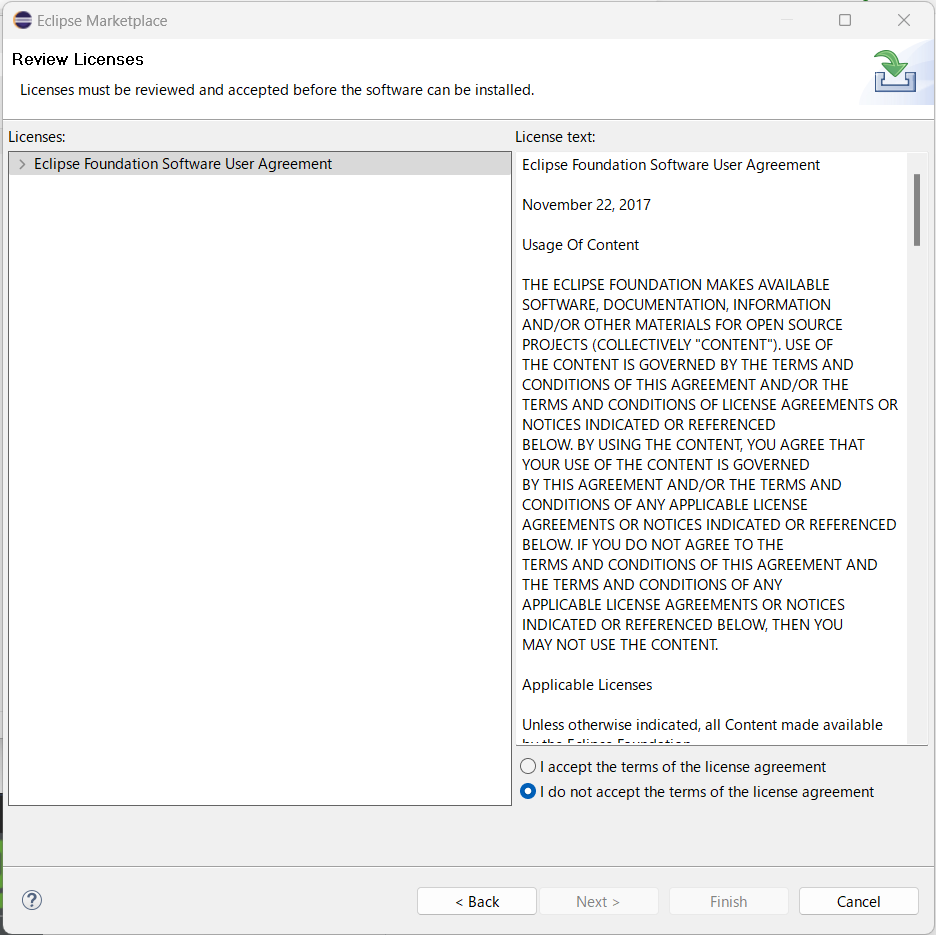Screen dimensions: 936x935
Task: Click the disabled Finish button
Action: click(728, 901)
